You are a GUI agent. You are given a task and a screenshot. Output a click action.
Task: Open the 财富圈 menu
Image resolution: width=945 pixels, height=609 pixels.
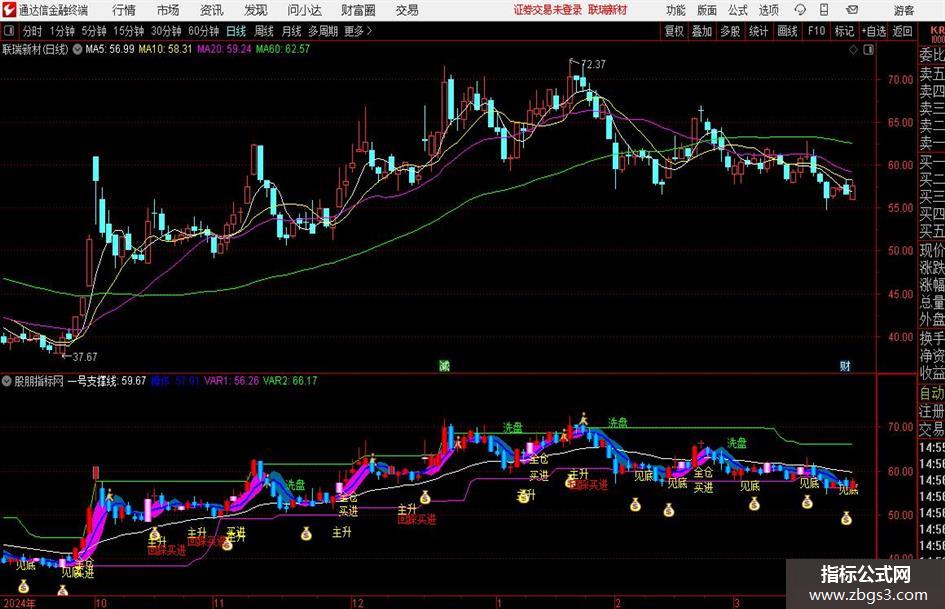point(358,10)
